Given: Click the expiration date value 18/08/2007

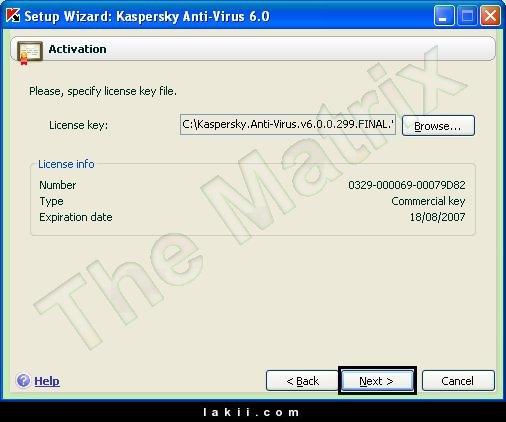Looking at the screenshot, I should point(437,217).
